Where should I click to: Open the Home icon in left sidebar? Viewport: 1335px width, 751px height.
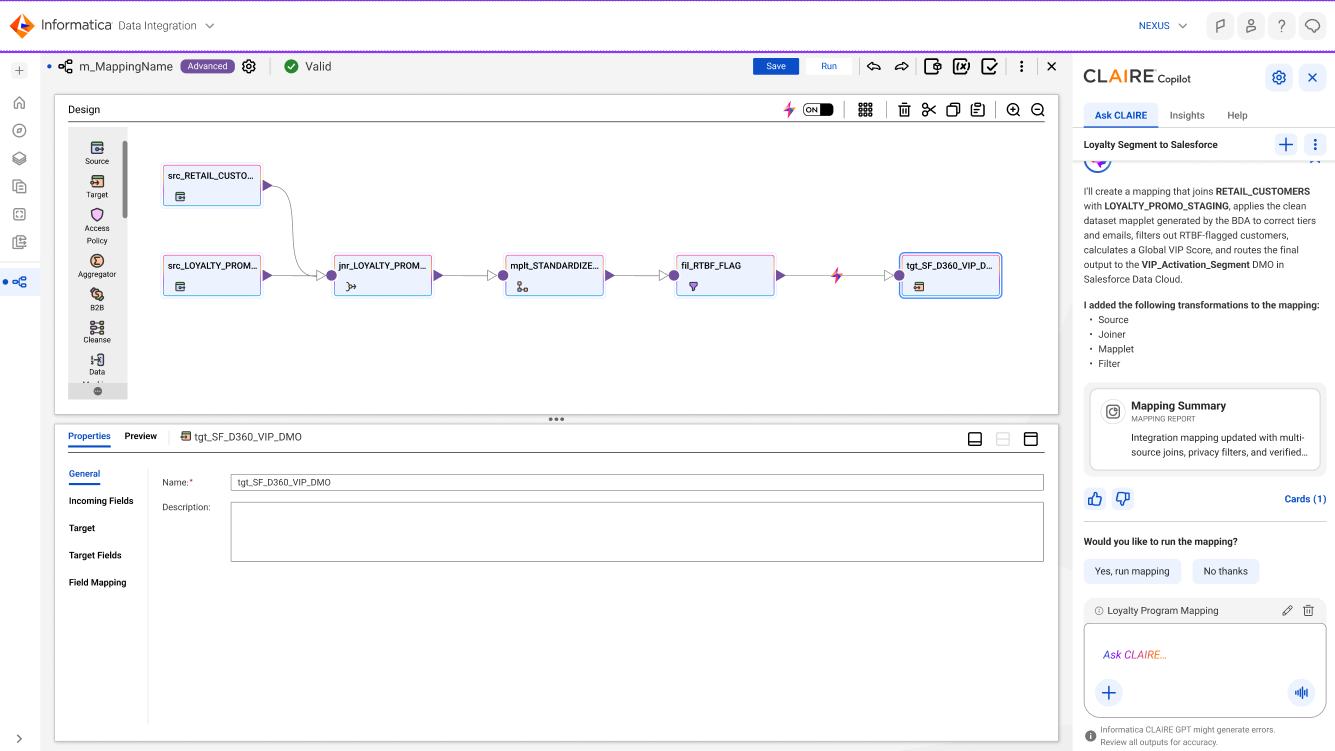(19, 102)
